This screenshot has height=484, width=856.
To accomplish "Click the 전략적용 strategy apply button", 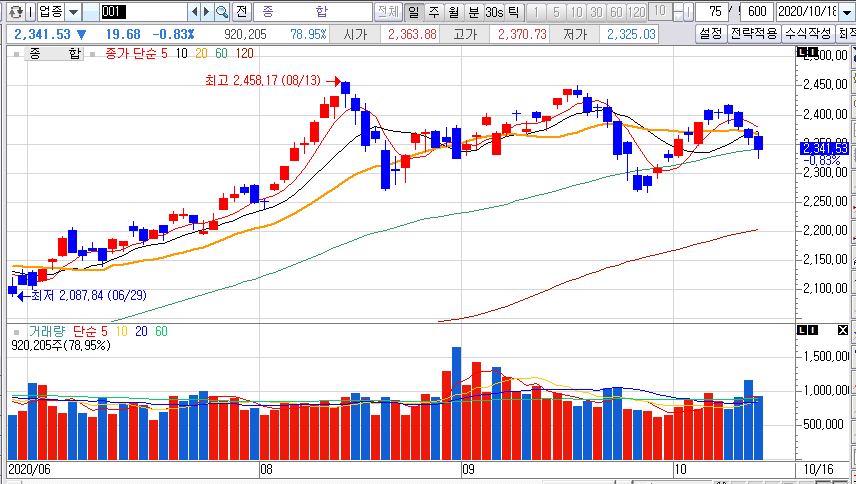I will (x=754, y=34).
